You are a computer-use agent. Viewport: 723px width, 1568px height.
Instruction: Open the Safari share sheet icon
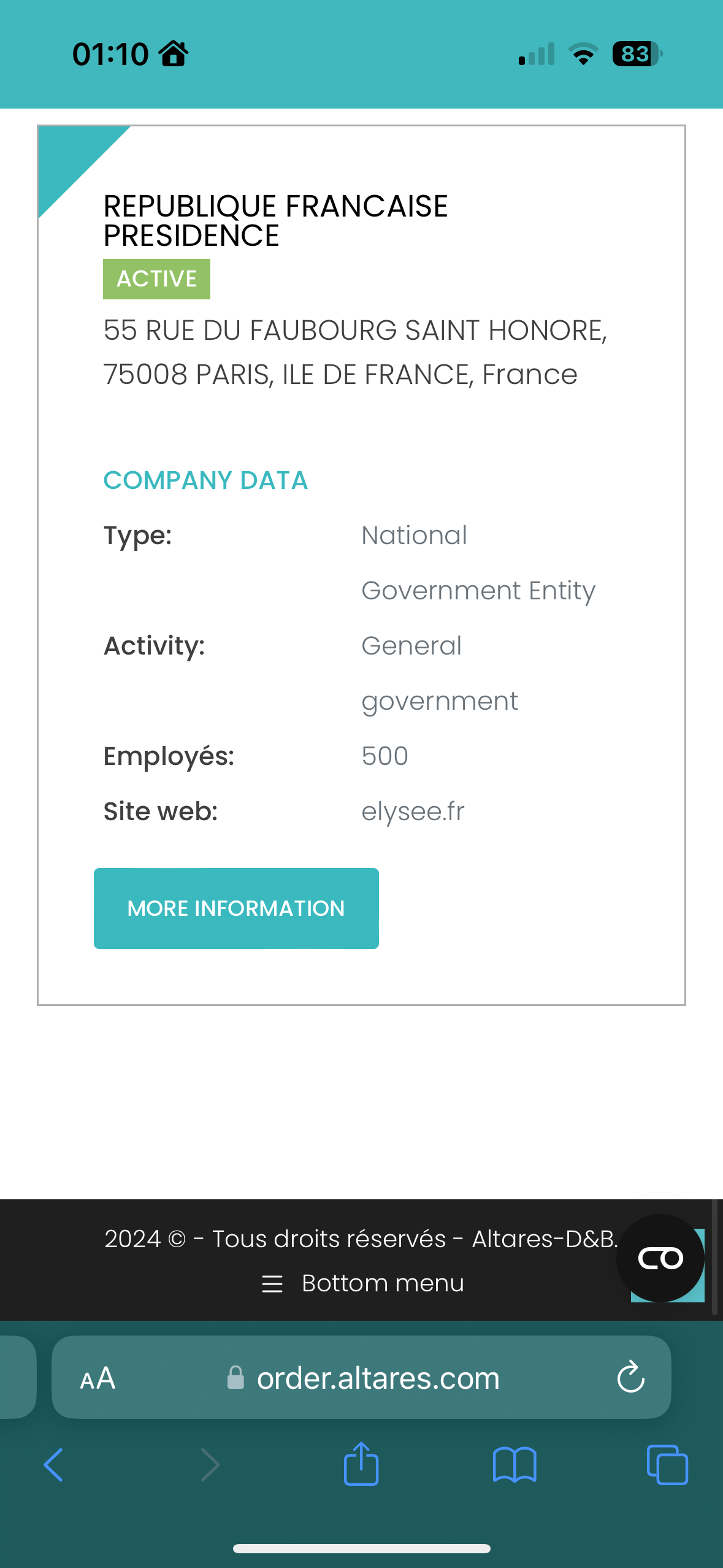(361, 1463)
